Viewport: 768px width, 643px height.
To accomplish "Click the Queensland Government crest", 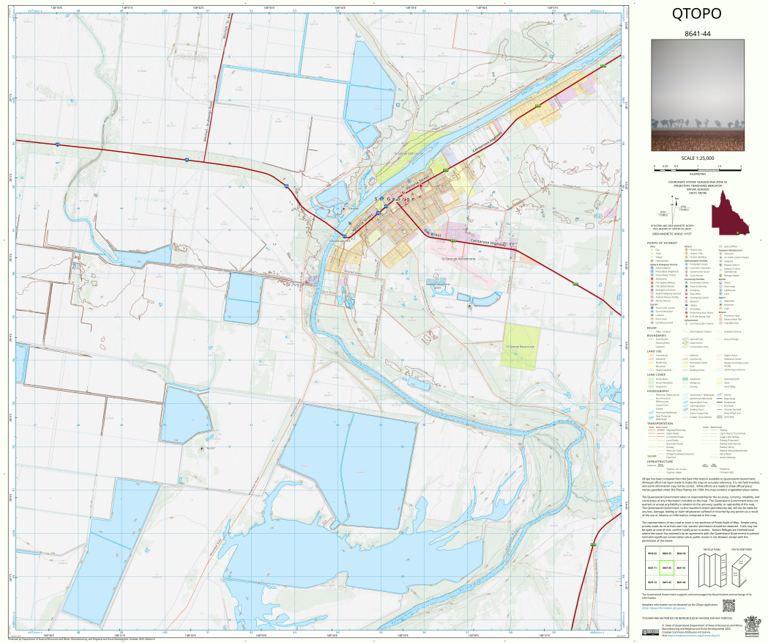I will click(x=751, y=627).
